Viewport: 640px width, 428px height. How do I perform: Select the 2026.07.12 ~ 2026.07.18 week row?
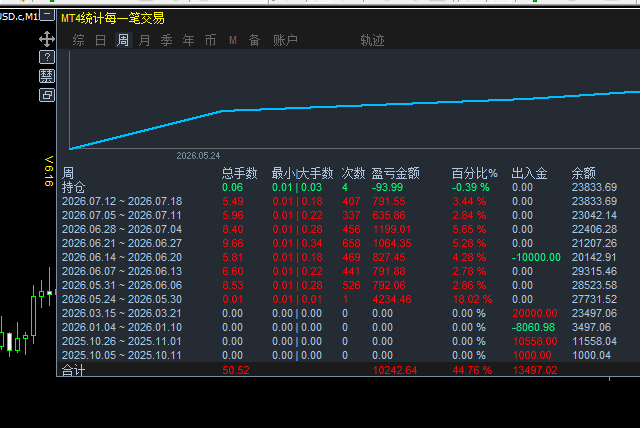click(348, 202)
